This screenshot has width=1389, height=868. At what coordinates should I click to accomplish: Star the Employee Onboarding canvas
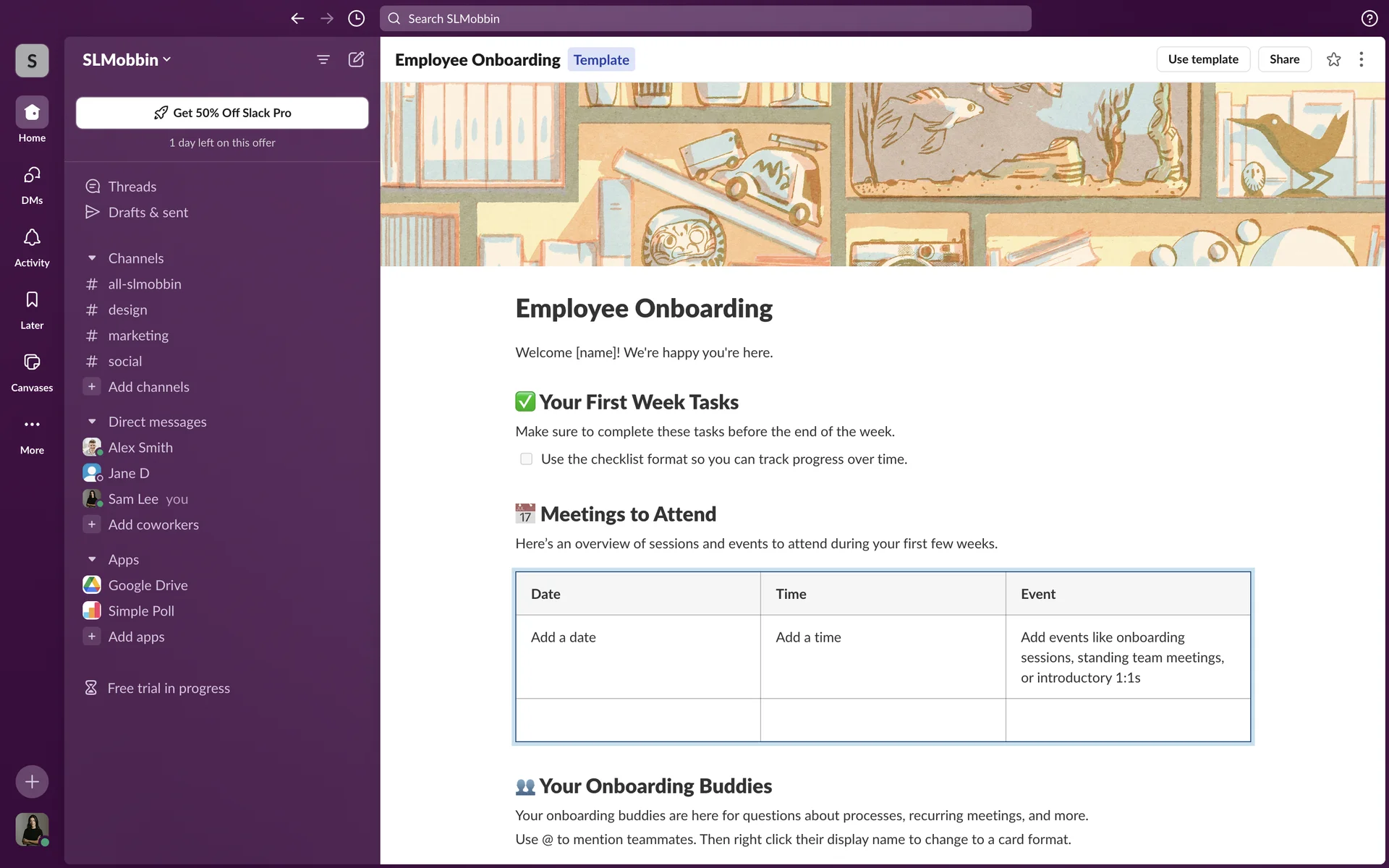pos(1333,59)
